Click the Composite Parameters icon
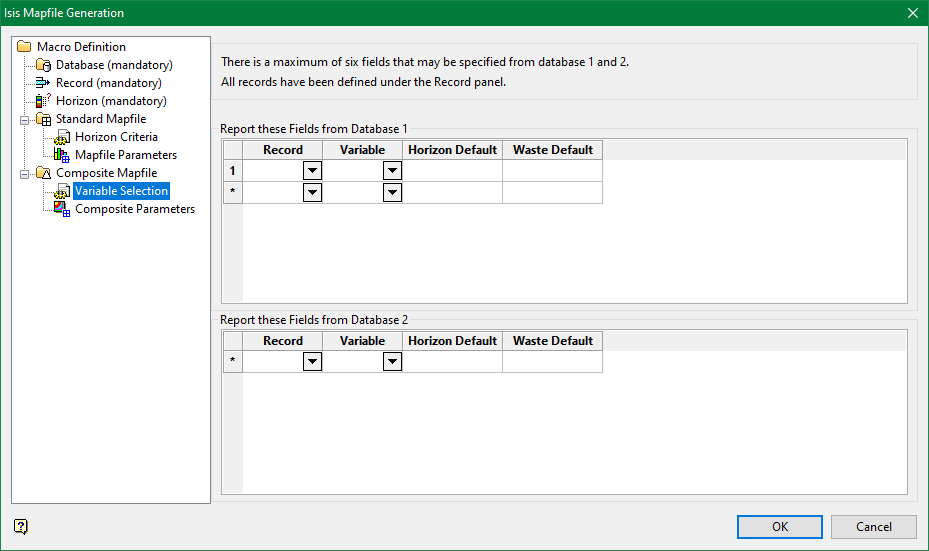This screenshot has width=929, height=551. pyautogui.click(x=62, y=209)
